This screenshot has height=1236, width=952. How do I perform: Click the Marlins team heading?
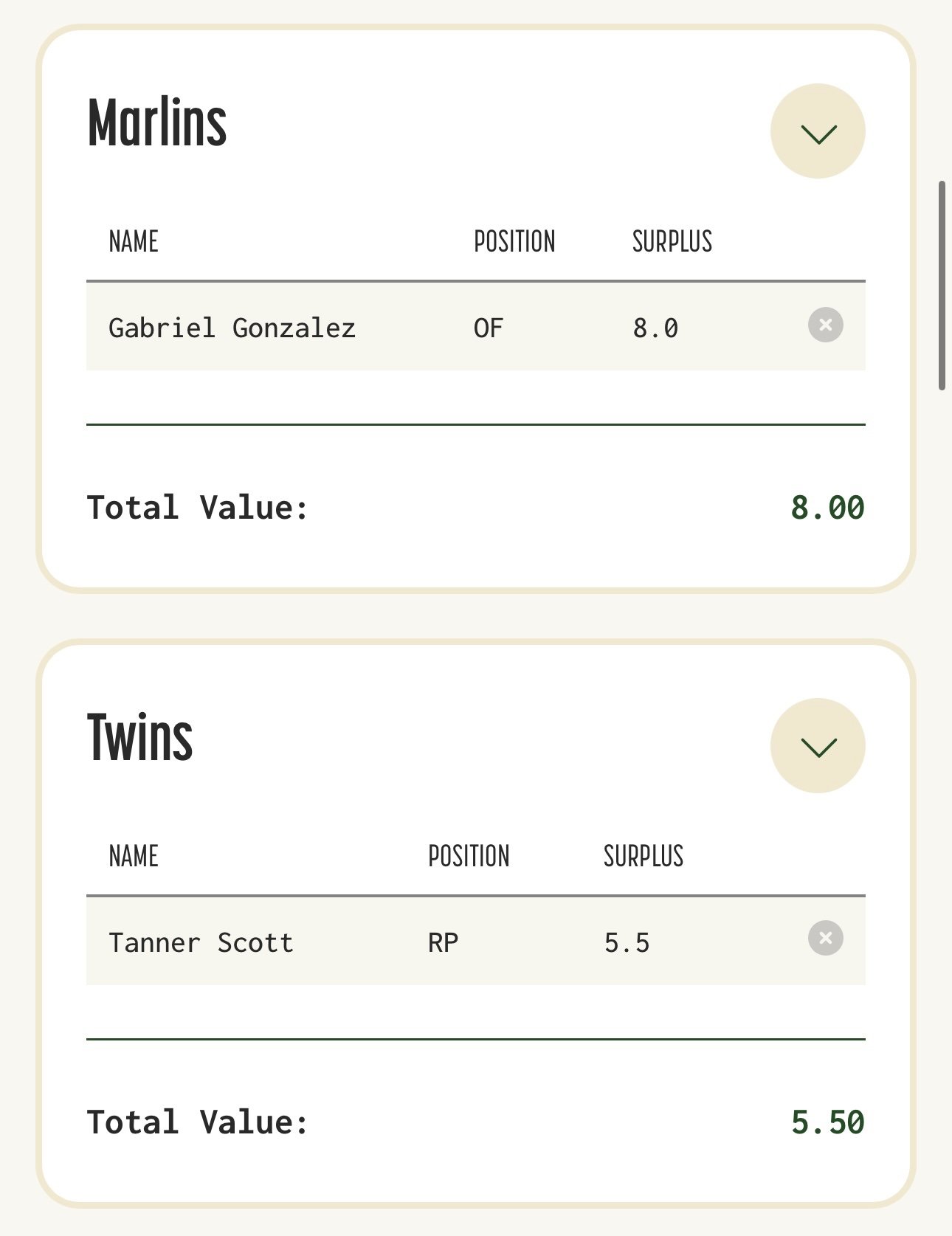(x=157, y=123)
